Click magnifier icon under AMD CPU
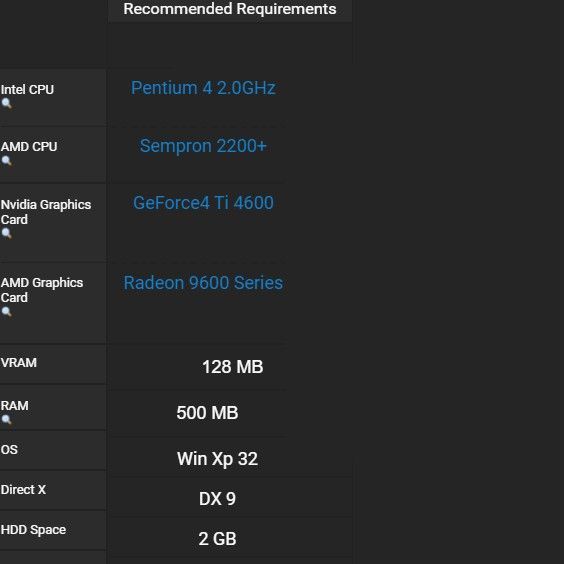The height and width of the screenshot is (564, 564). (x=6, y=161)
